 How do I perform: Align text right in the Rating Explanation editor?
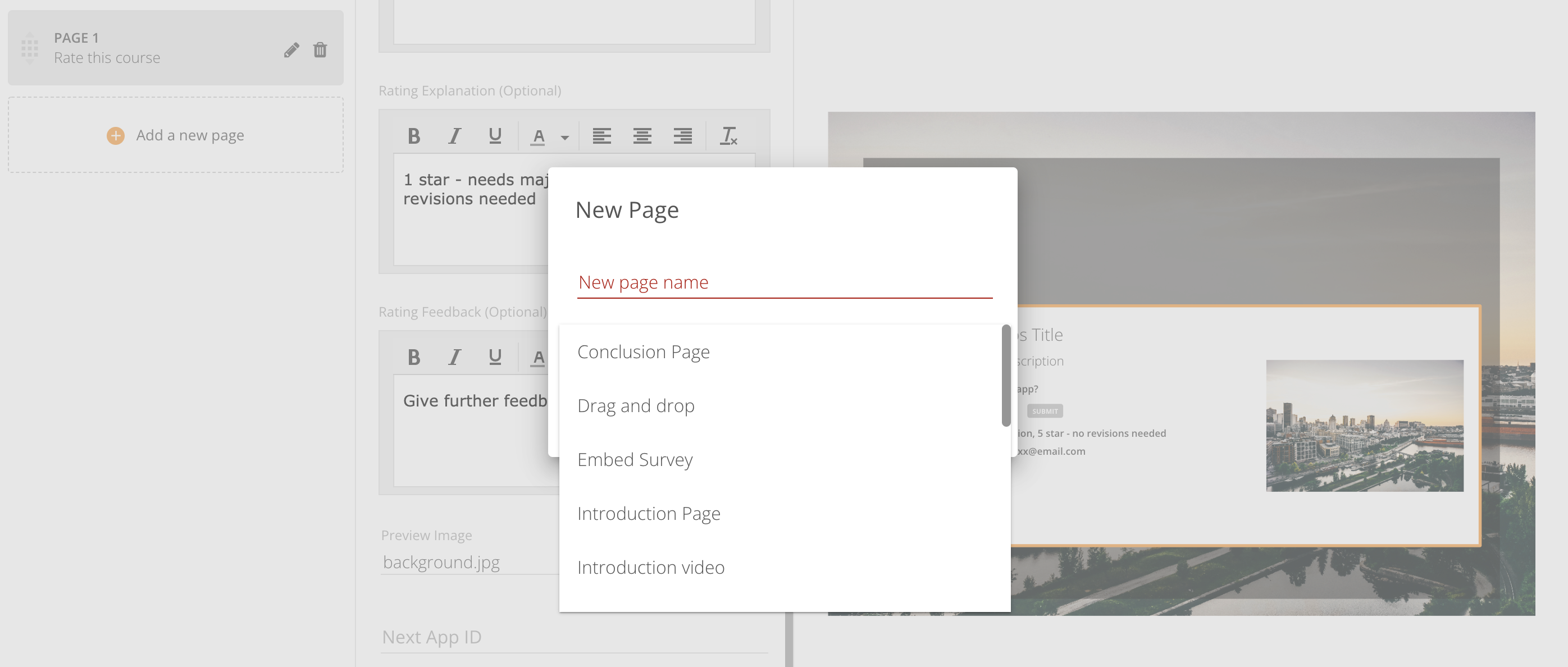(682, 136)
